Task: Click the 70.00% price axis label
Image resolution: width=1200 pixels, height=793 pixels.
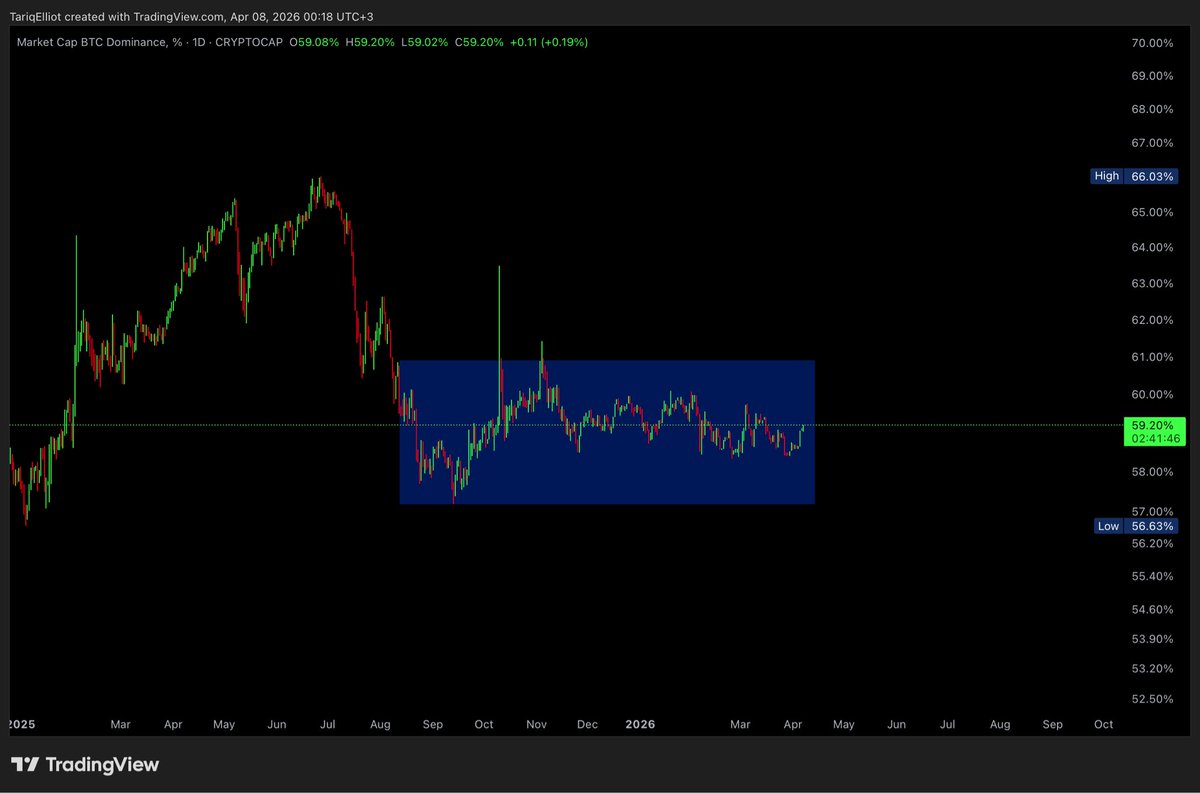Action: point(1151,43)
